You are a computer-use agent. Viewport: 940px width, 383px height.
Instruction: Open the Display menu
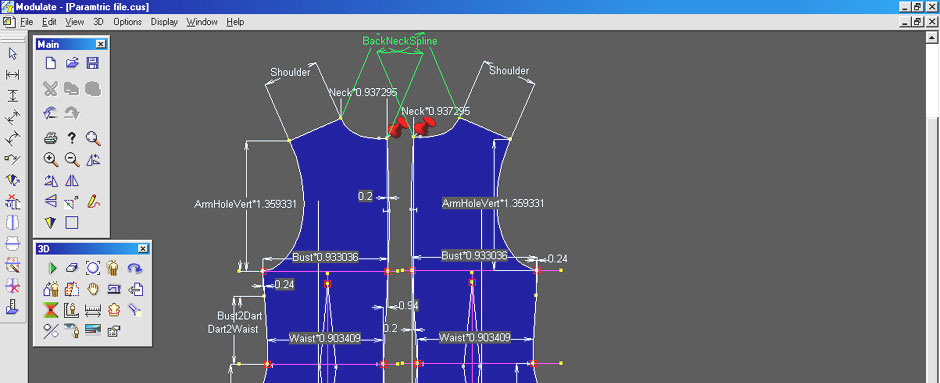164,22
